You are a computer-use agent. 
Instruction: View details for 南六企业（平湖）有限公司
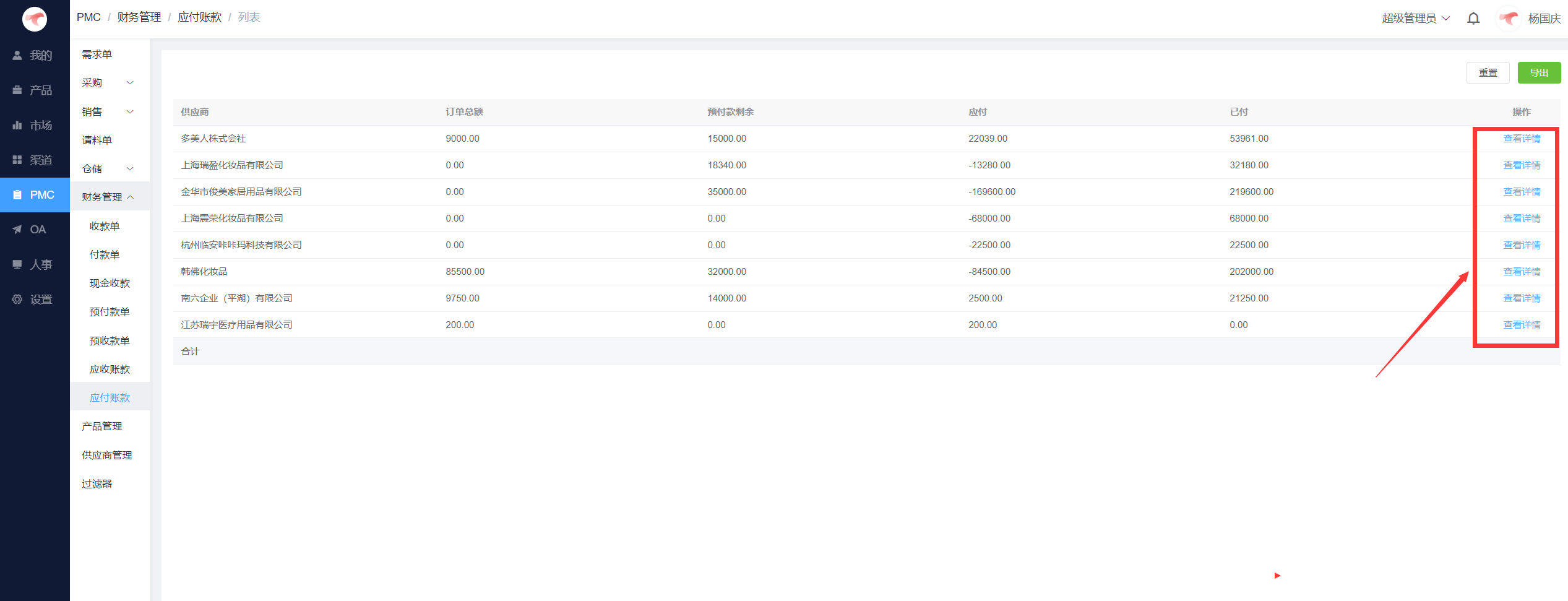pos(1522,298)
